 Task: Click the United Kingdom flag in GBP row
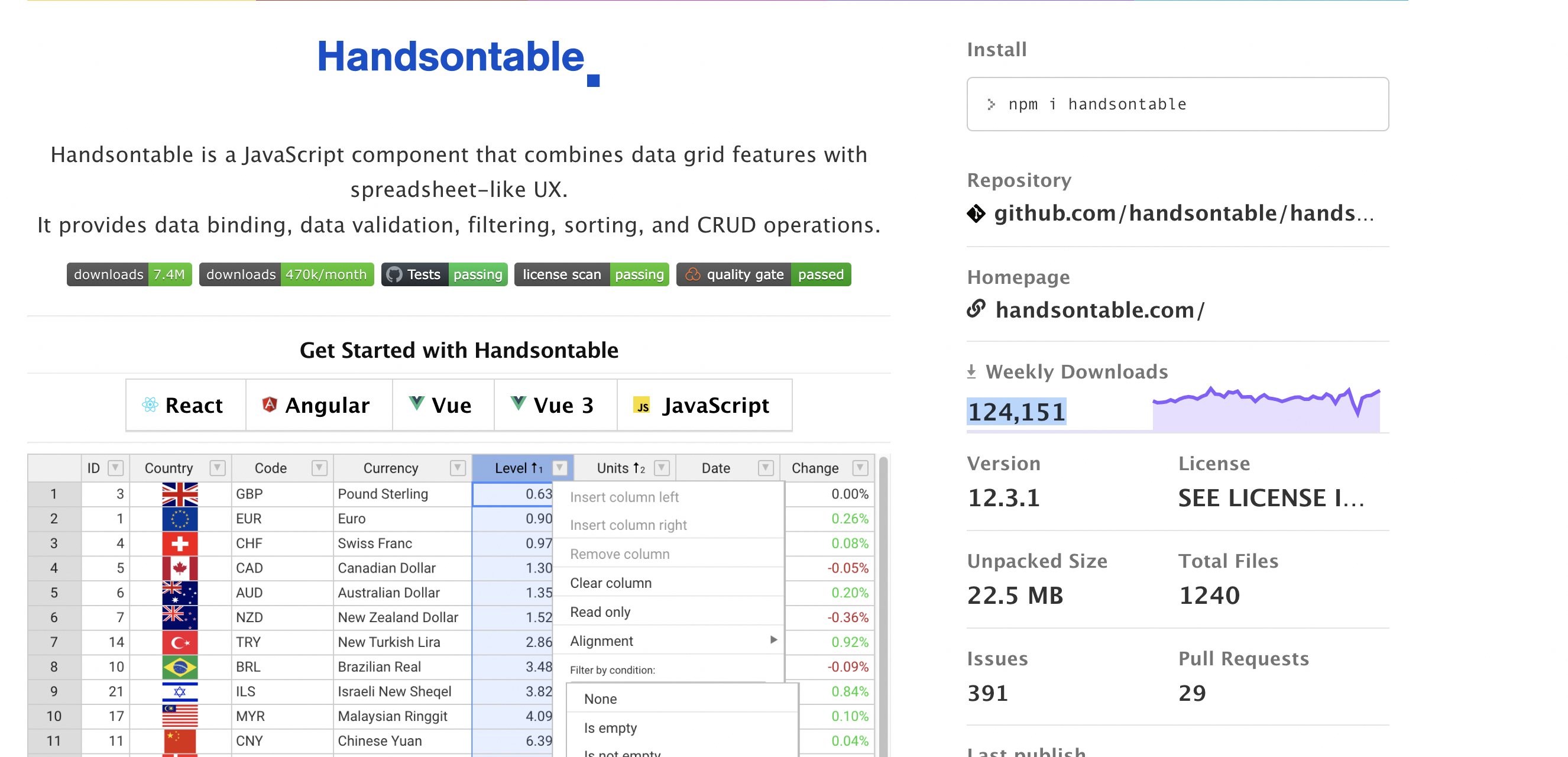[x=180, y=494]
